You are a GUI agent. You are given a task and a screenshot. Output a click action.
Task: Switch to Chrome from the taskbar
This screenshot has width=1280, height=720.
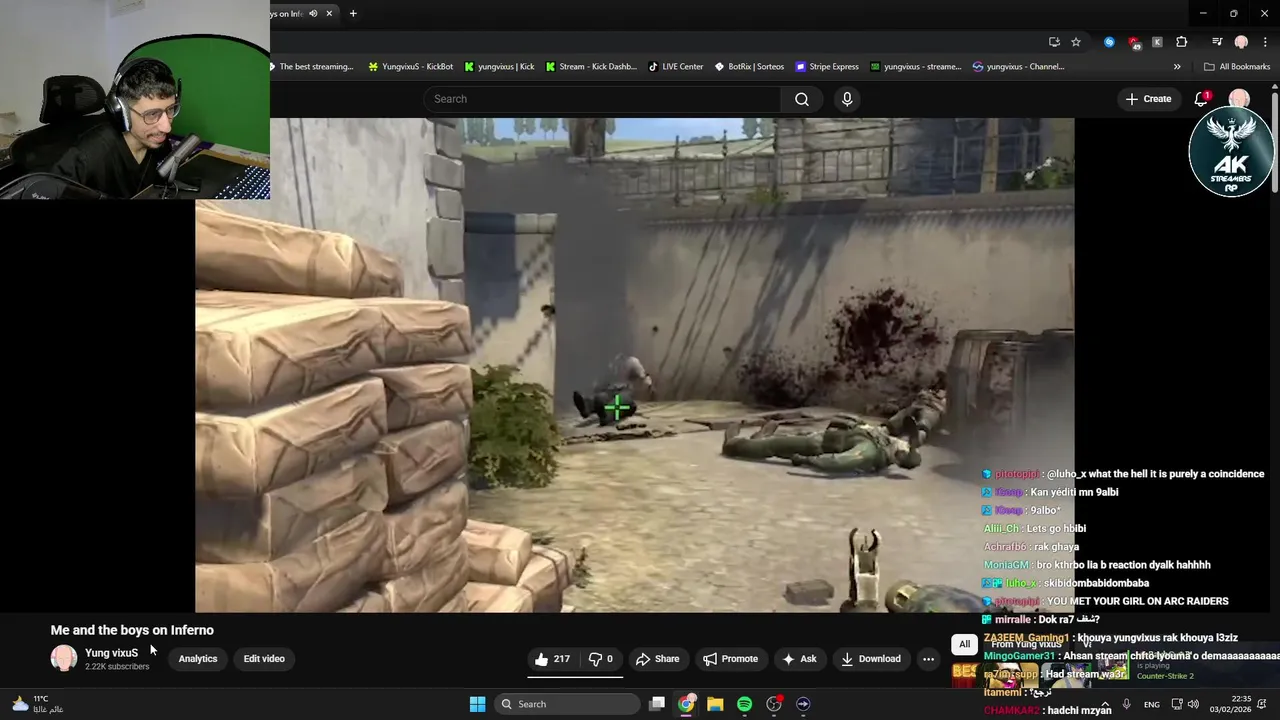[686, 704]
